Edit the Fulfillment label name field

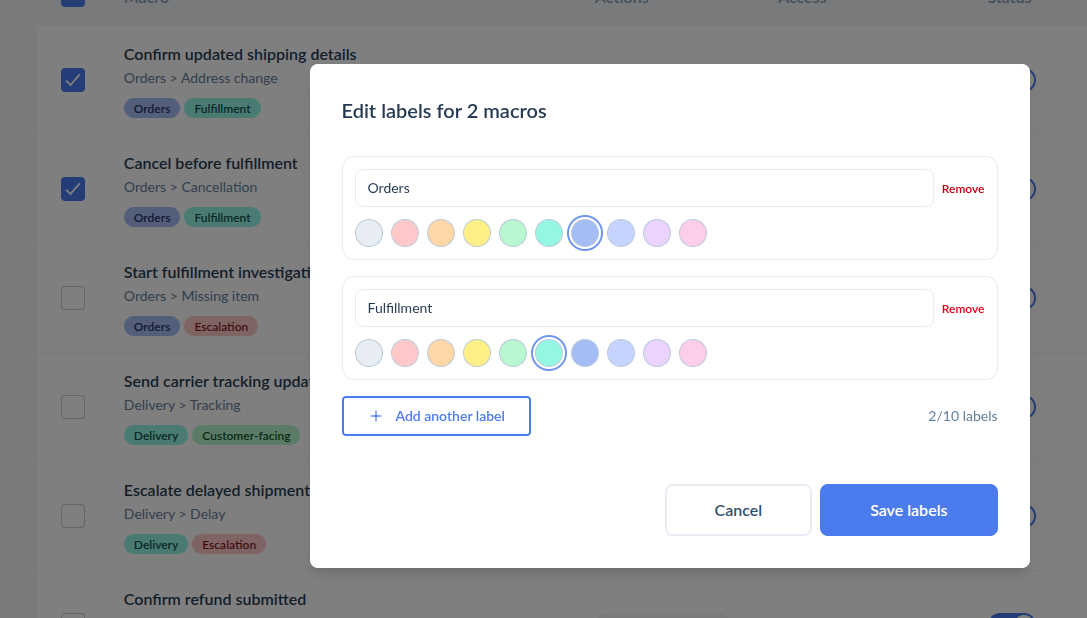[644, 308]
